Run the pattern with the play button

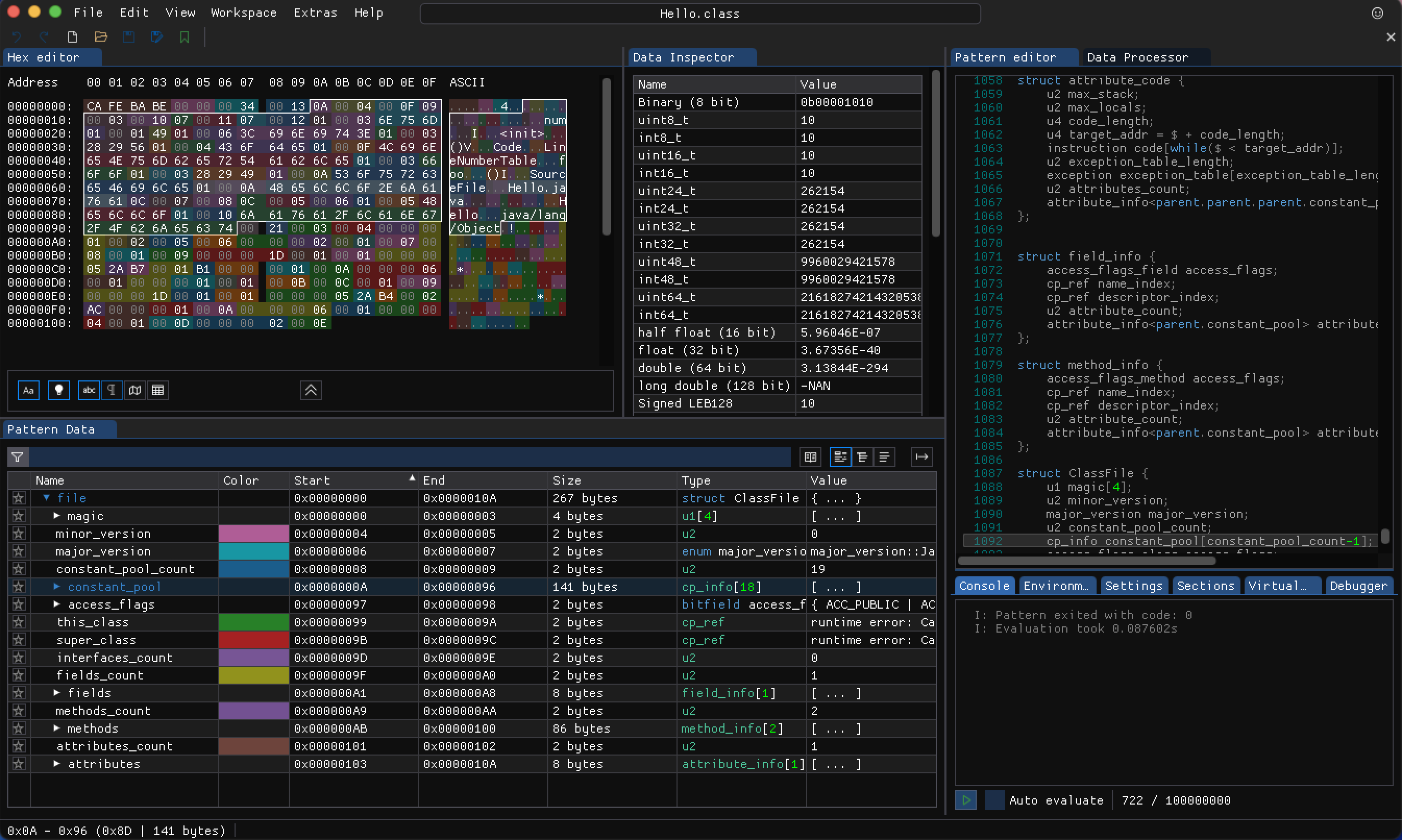pos(966,800)
